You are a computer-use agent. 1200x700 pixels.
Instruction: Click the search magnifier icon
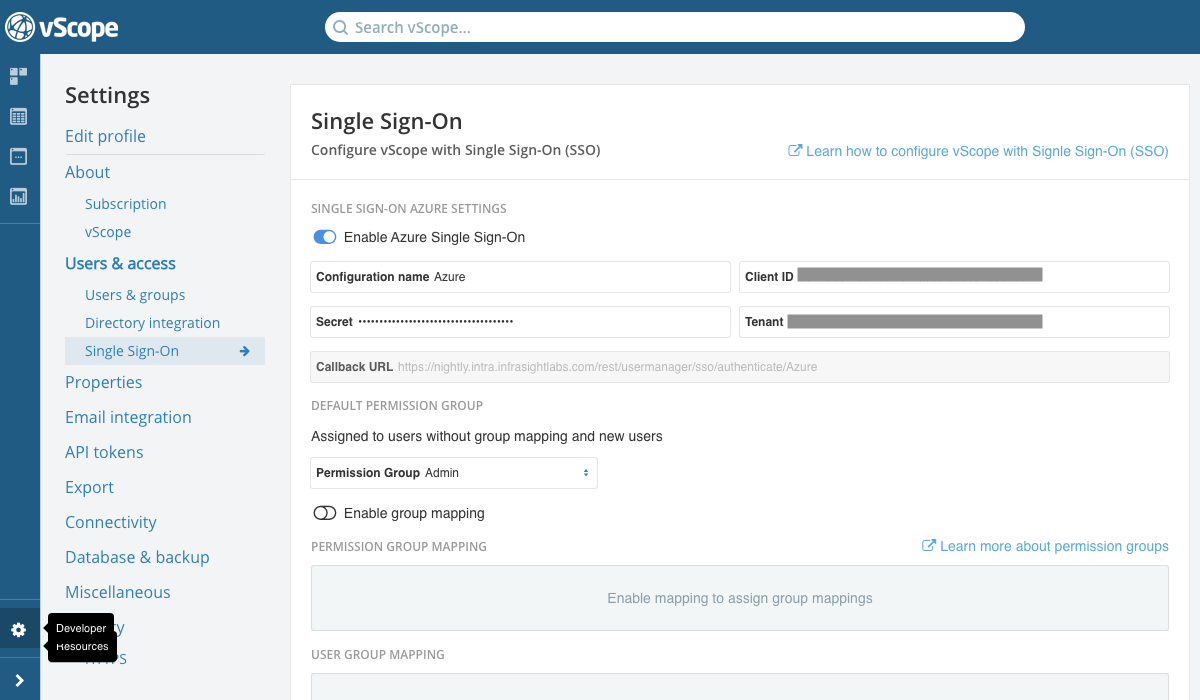click(x=340, y=27)
